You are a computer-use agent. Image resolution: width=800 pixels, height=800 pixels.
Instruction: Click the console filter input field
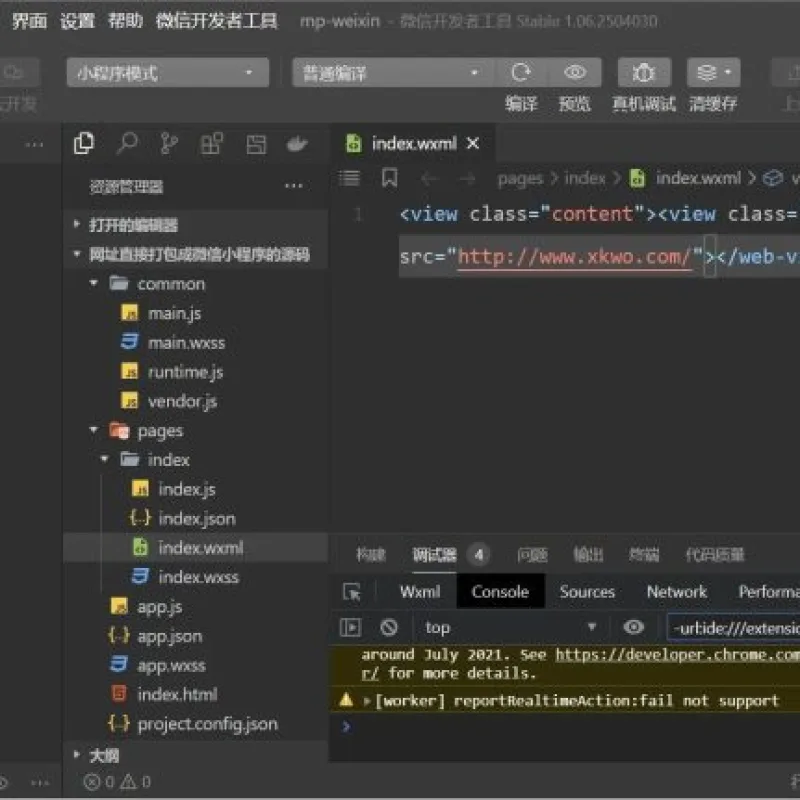pos(734,628)
